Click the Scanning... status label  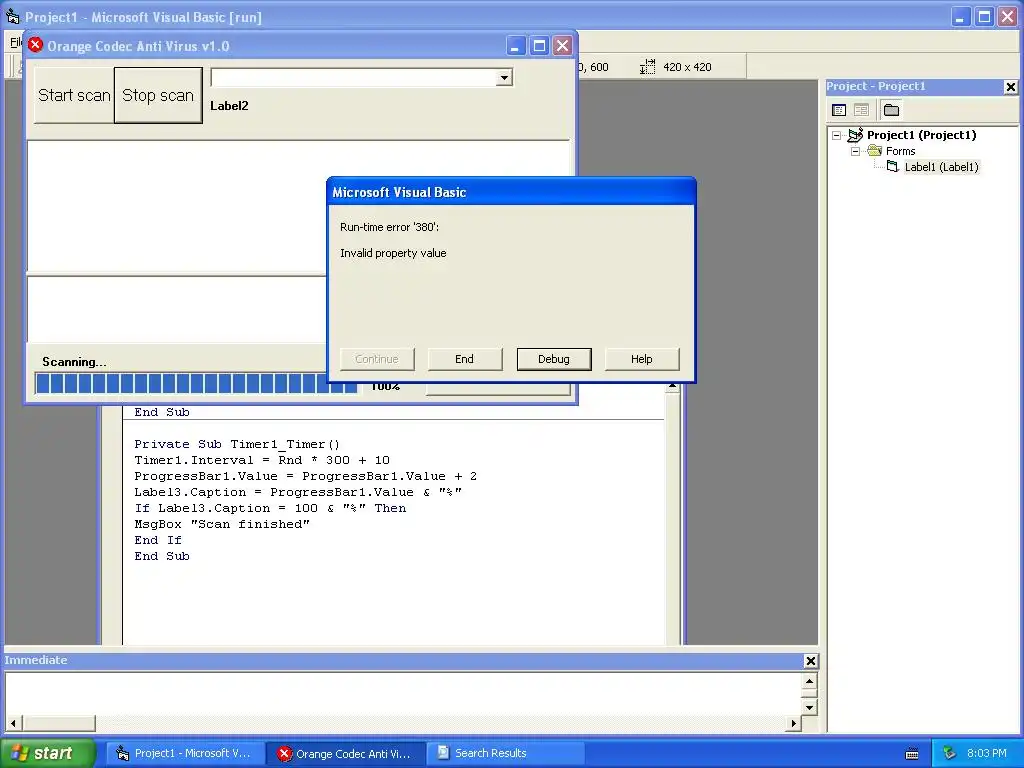coord(74,362)
